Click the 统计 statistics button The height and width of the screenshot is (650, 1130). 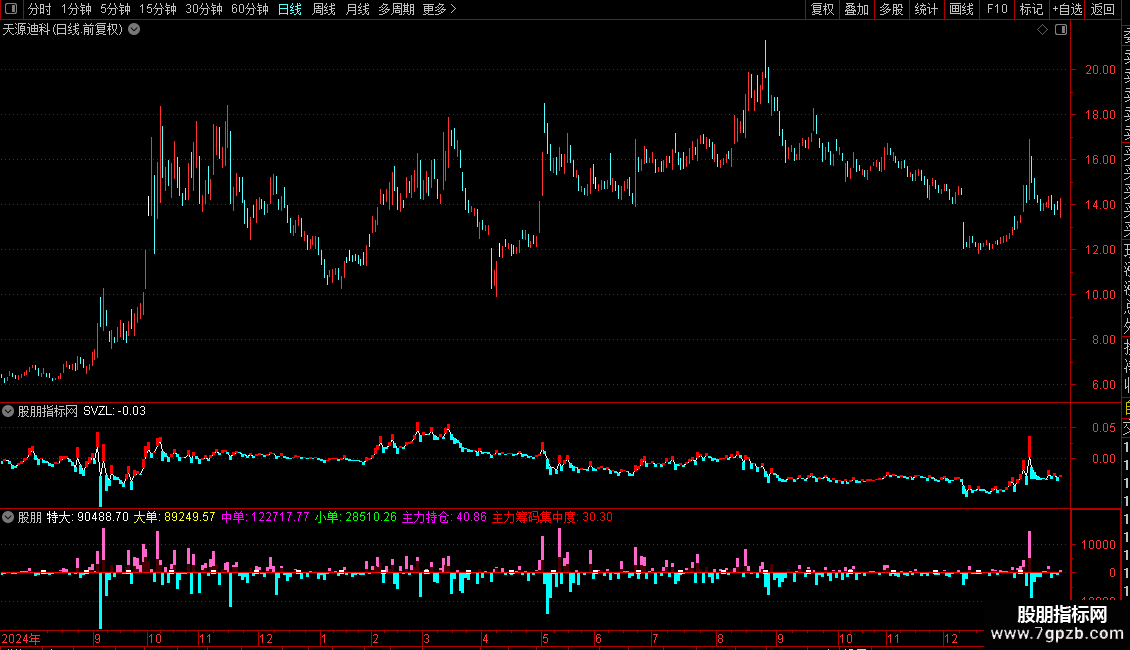pos(926,9)
